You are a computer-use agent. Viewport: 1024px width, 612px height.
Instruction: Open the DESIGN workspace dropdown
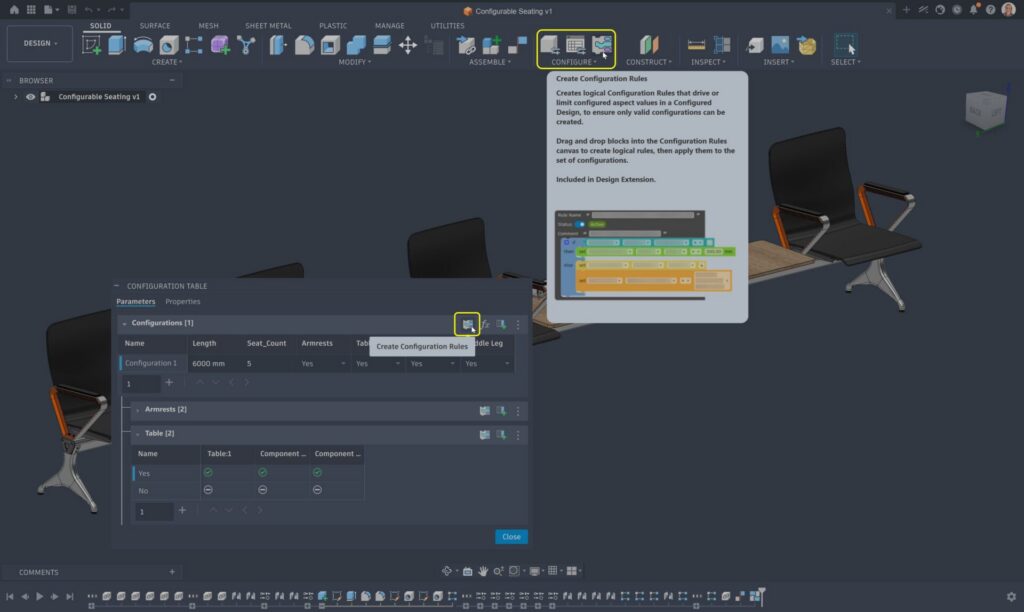[40, 43]
